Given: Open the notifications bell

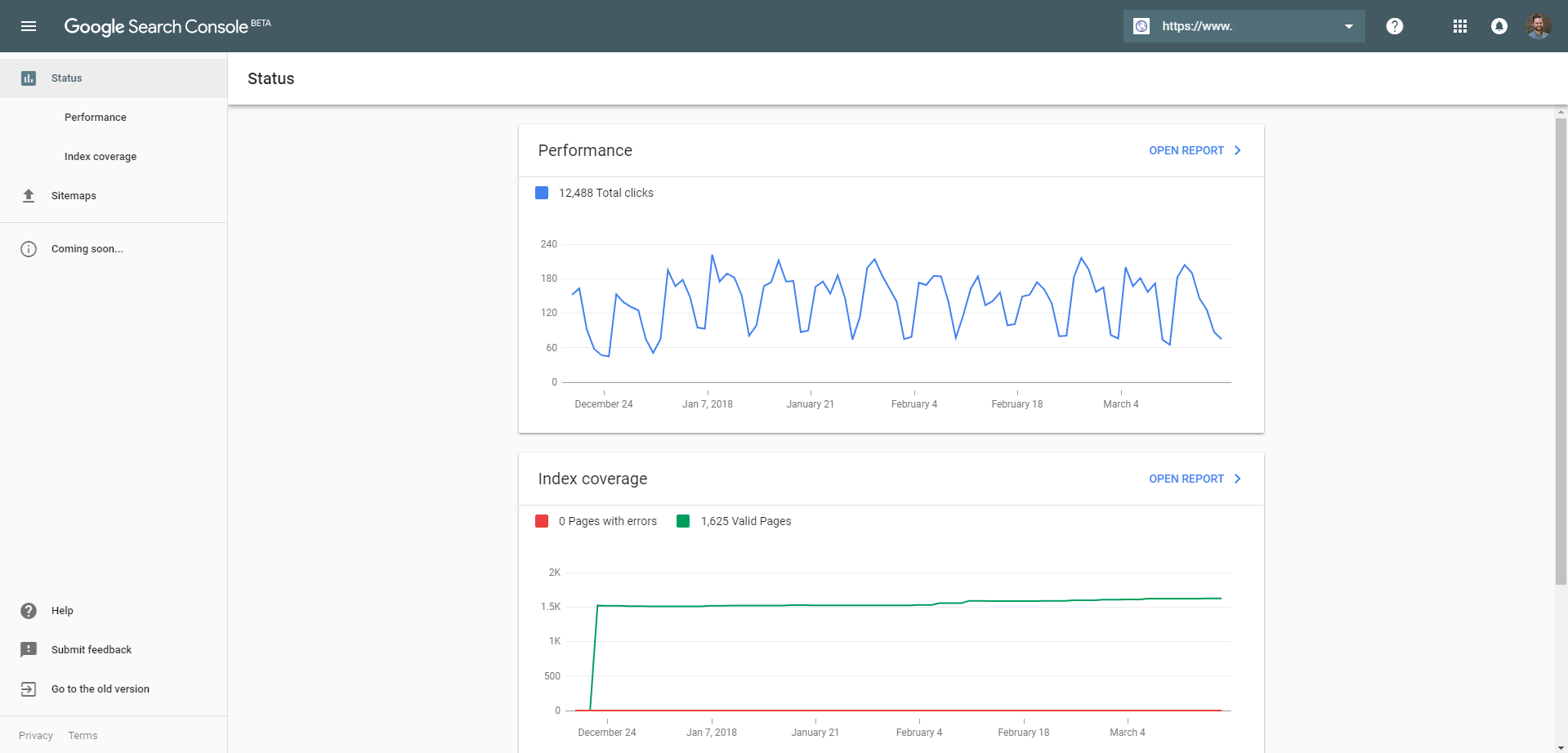Looking at the screenshot, I should 1499,26.
